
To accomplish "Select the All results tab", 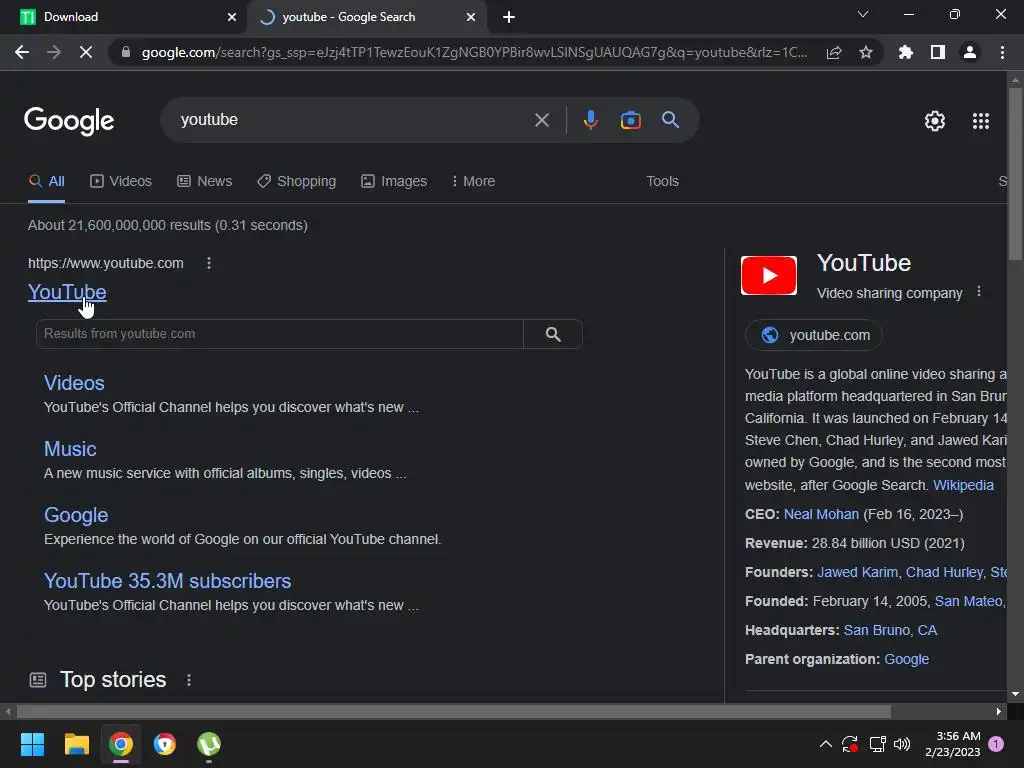I will (46, 182).
